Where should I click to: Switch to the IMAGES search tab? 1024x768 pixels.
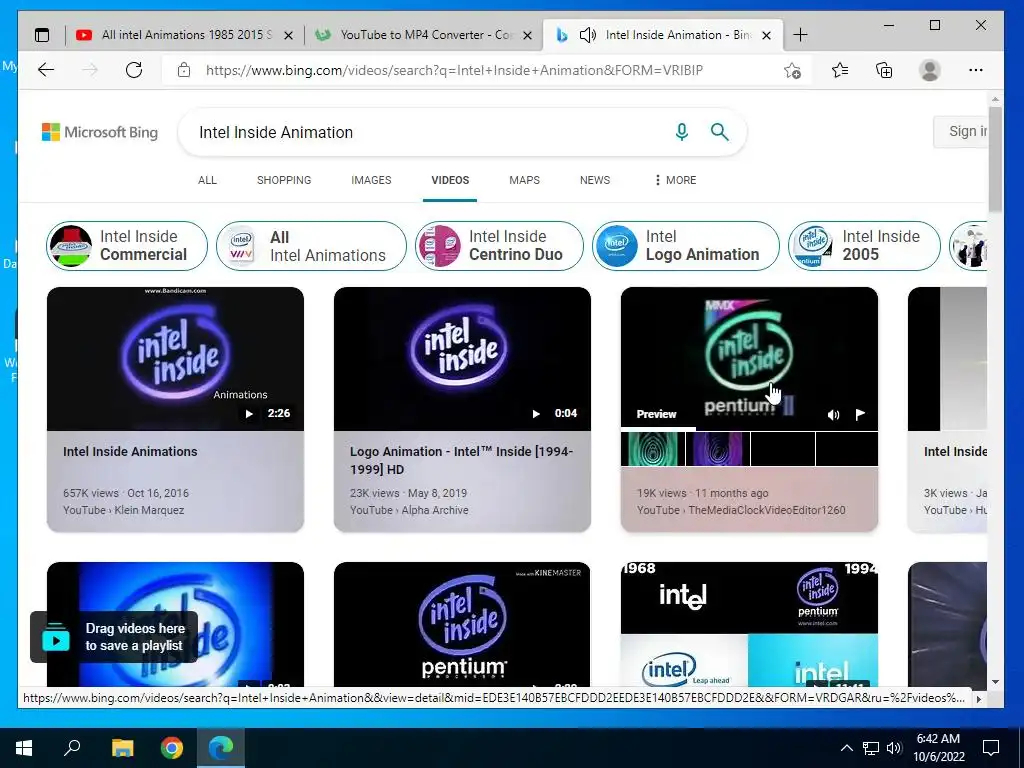click(x=371, y=180)
